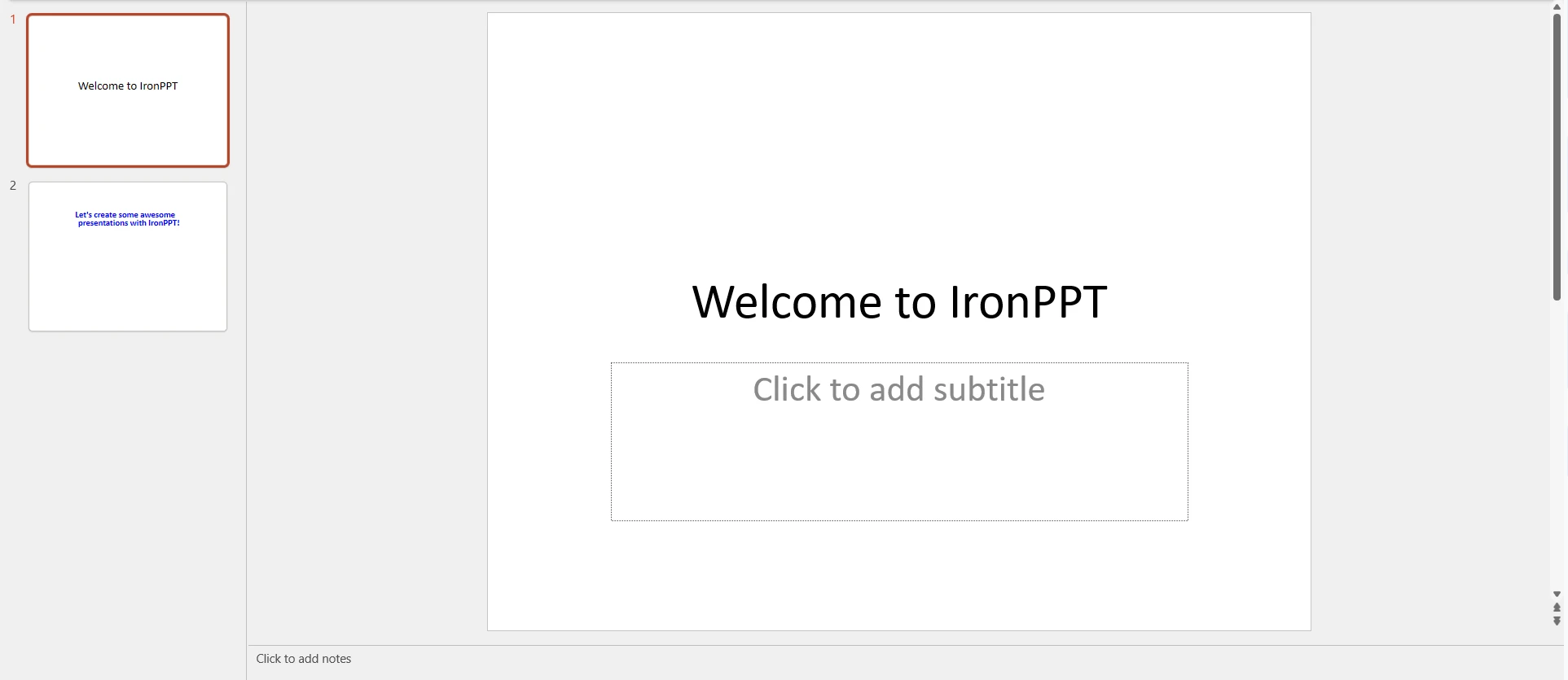Go to the previous slide using double-arrow icon

tap(1557, 608)
